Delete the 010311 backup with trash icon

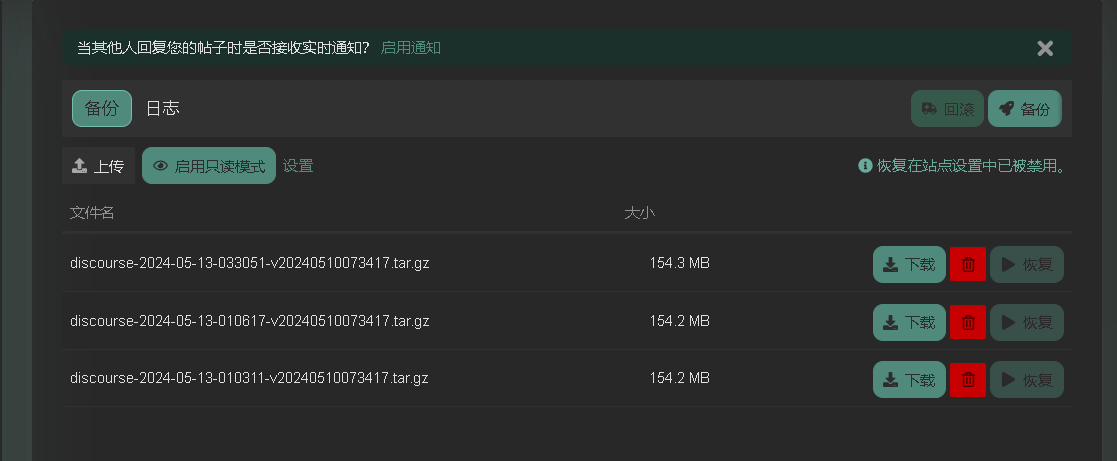967,380
